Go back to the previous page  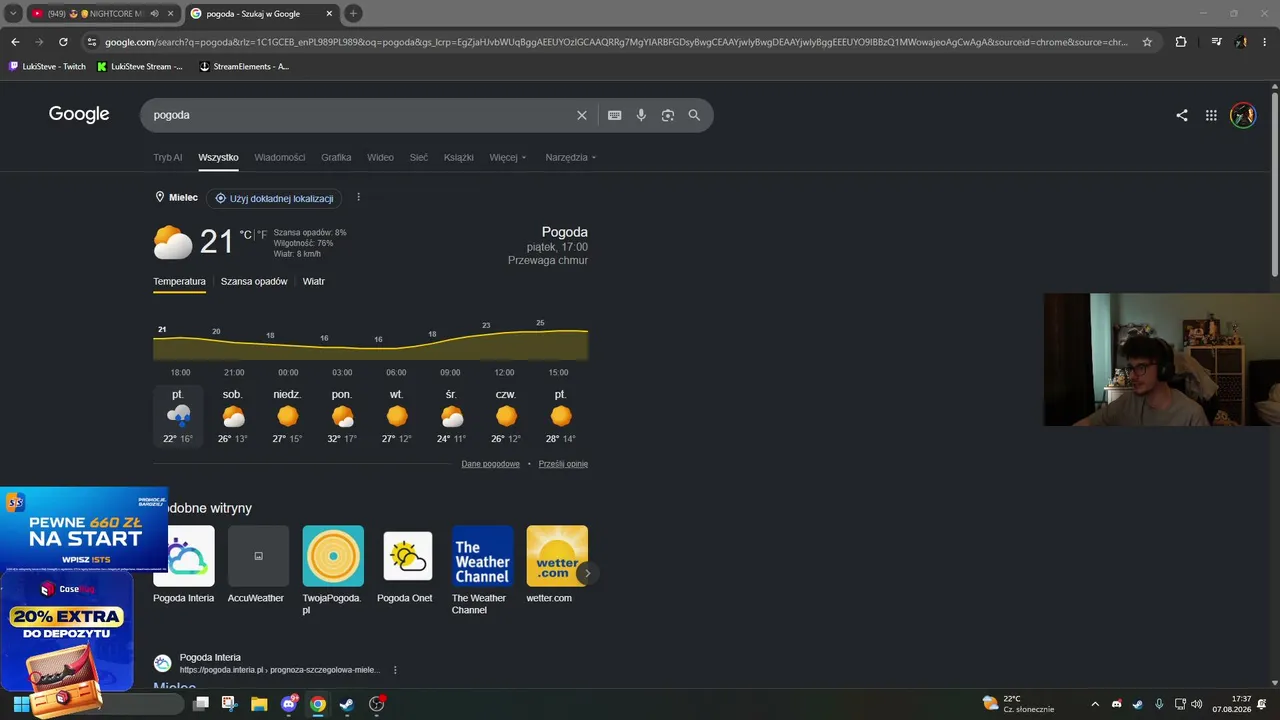(x=15, y=42)
